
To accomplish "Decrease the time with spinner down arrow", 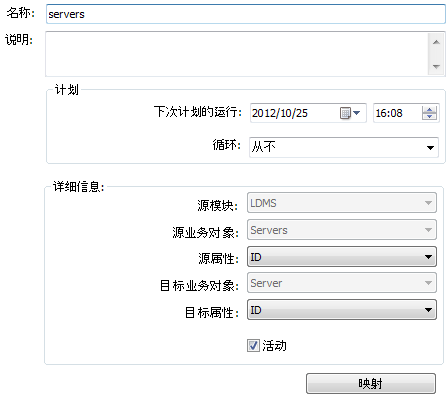I will pos(429,116).
